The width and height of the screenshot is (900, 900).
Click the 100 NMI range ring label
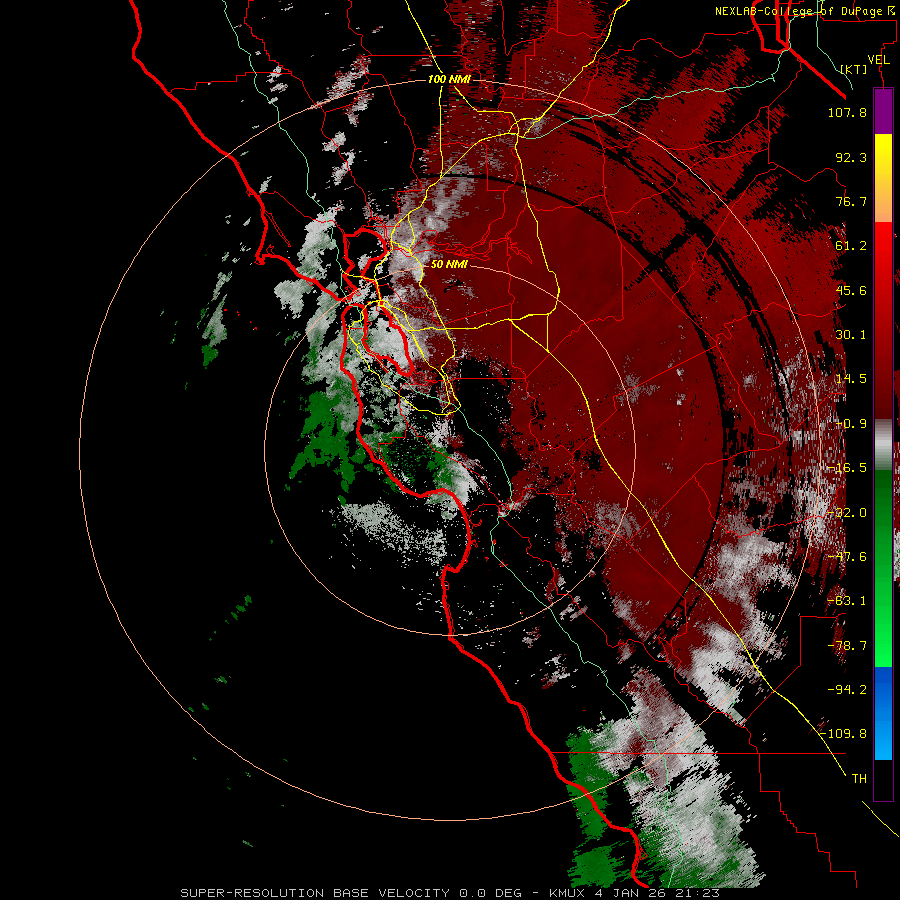pos(449,79)
